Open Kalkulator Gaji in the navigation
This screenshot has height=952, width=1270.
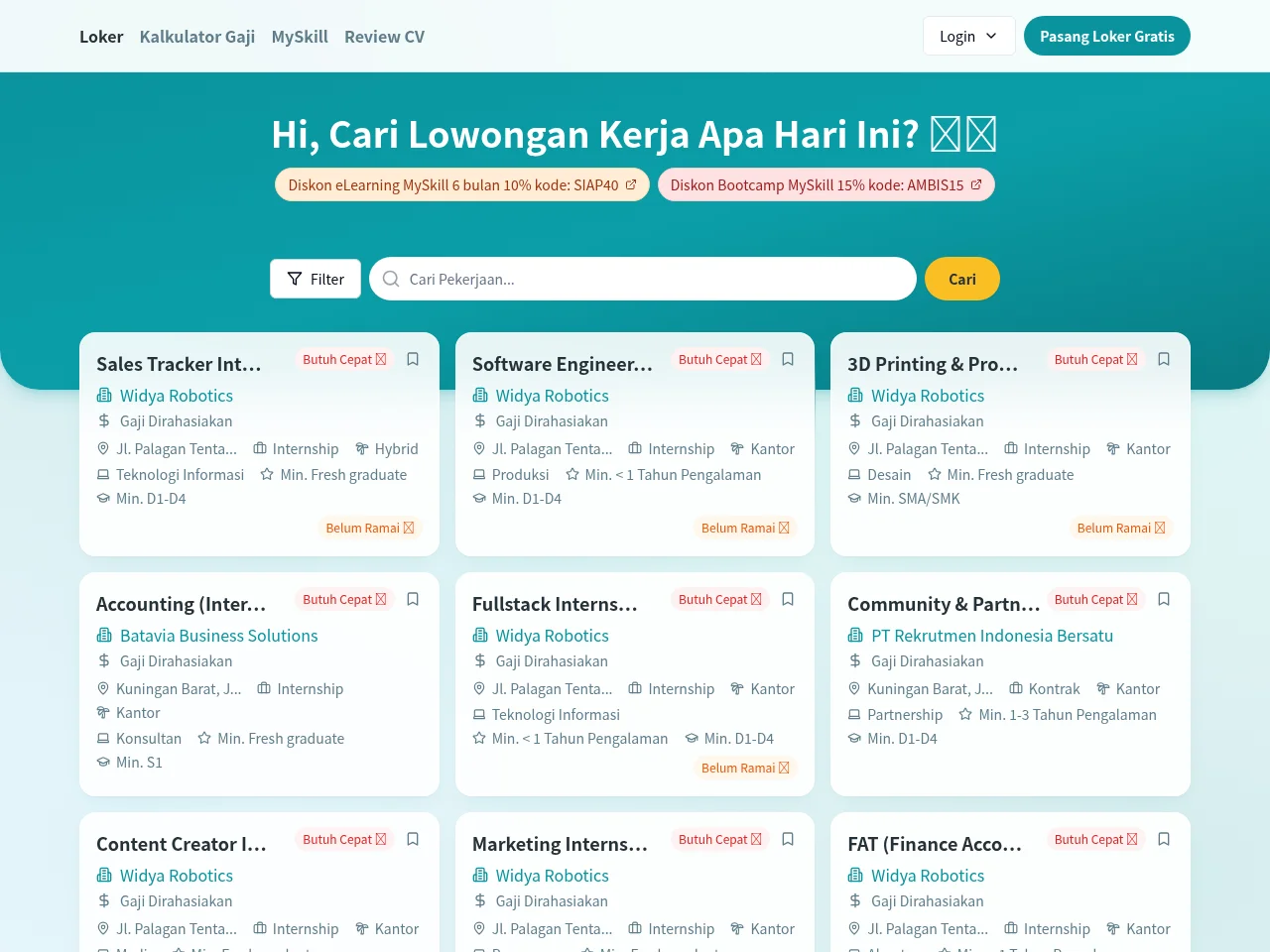point(197,37)
